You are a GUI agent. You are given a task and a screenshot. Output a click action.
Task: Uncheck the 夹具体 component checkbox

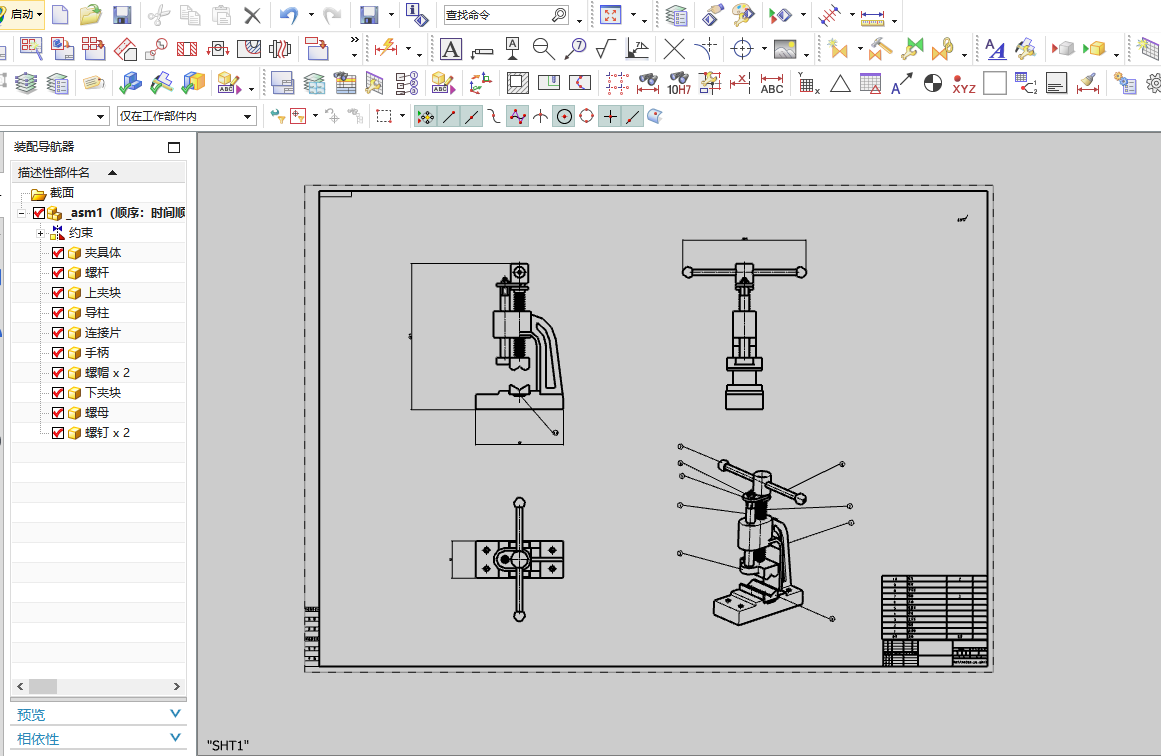tap(58, 252)
